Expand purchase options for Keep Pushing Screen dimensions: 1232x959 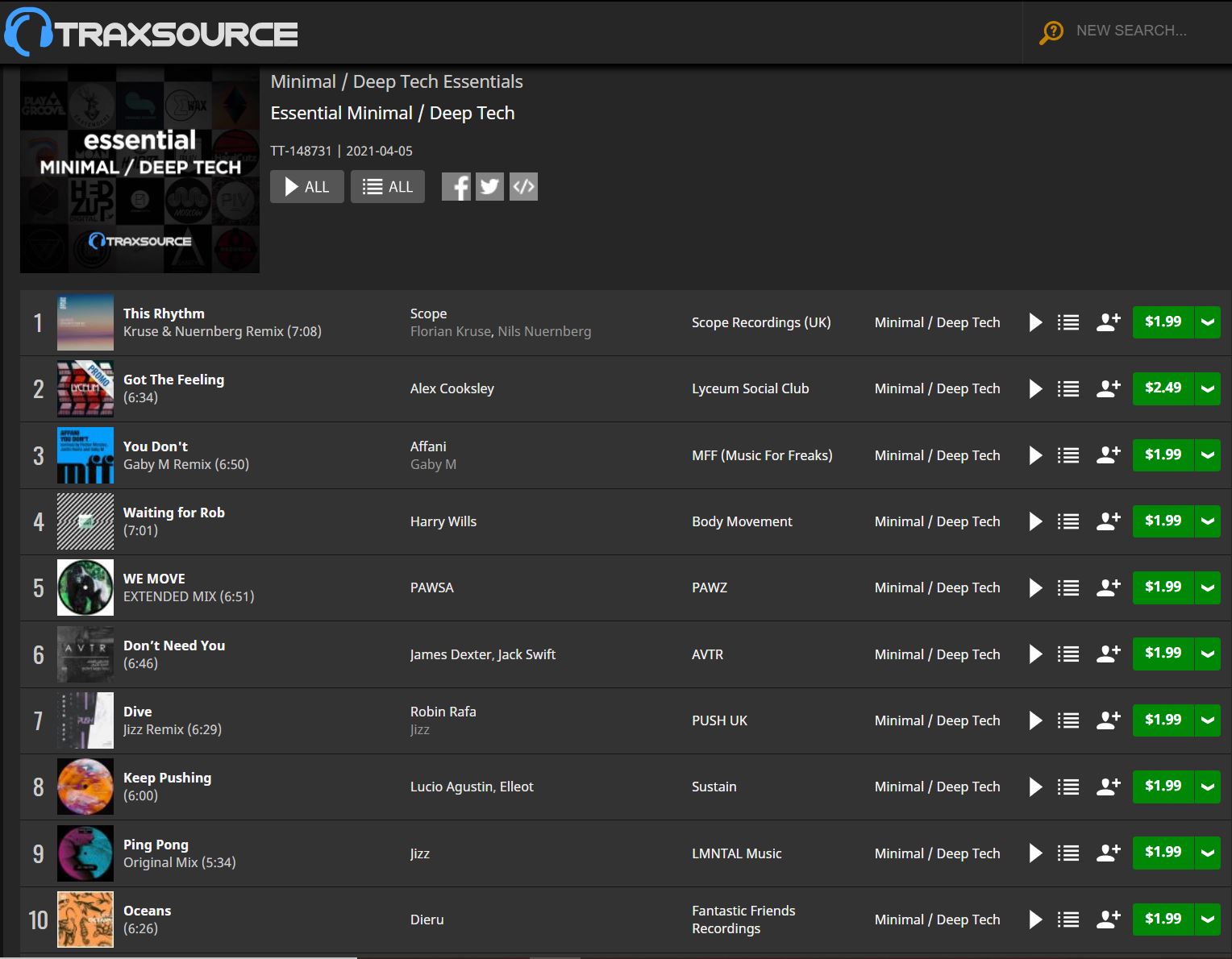(1207, 787)
